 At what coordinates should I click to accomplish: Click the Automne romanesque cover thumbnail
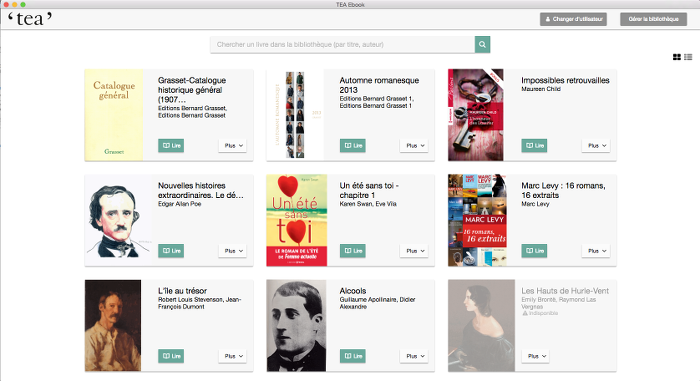(x=295, y=115)
